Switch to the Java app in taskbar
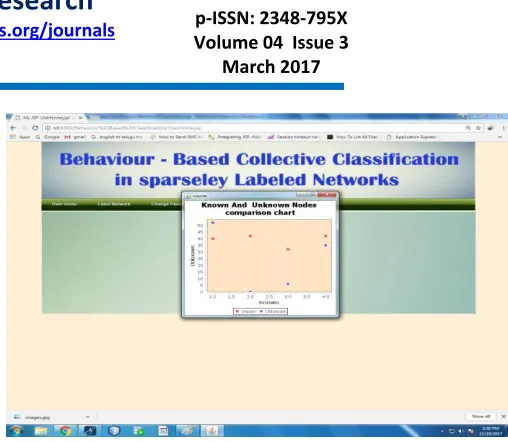The image size is (508, 442). [x=212, y=431]
